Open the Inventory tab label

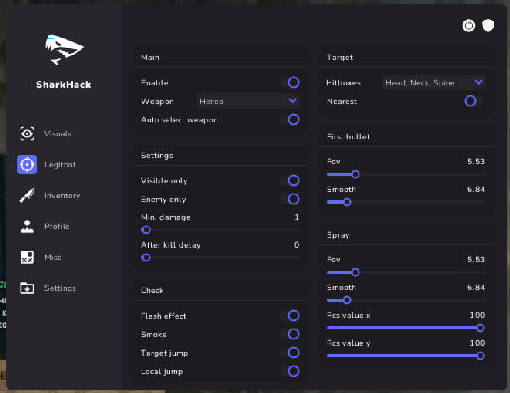tap(62, 195)
